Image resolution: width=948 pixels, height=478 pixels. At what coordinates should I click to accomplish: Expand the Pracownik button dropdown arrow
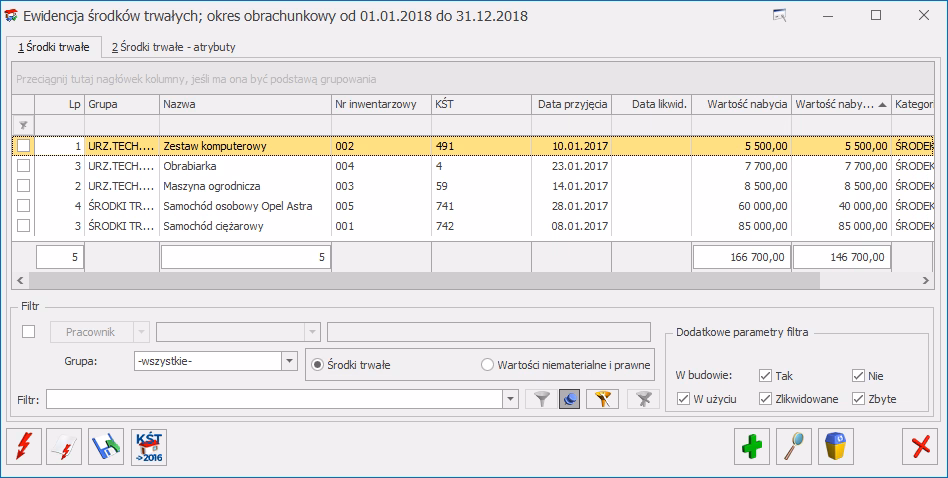tap(141, 332)
